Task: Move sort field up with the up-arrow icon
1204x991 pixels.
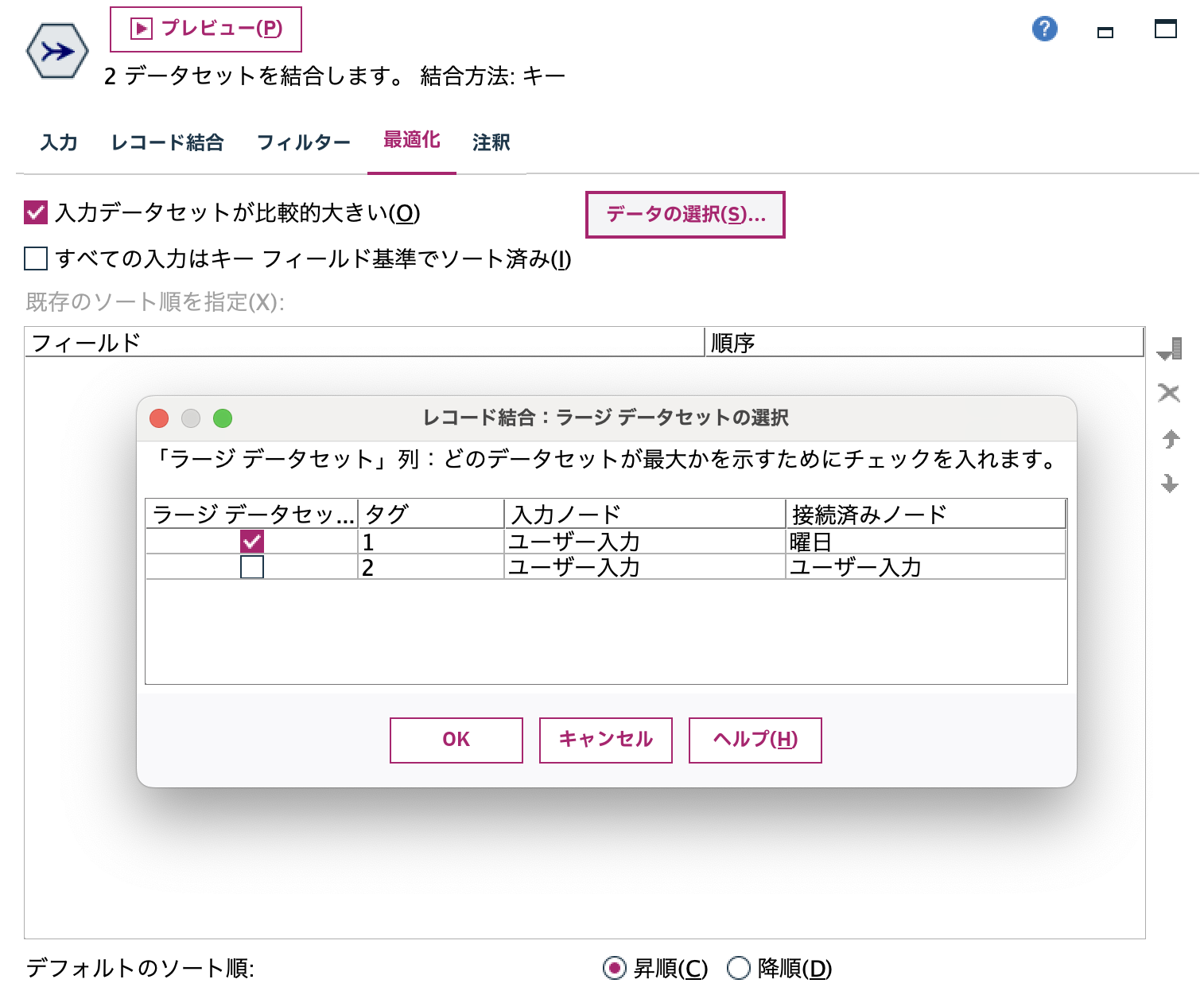Action: tap(1169, 439)
